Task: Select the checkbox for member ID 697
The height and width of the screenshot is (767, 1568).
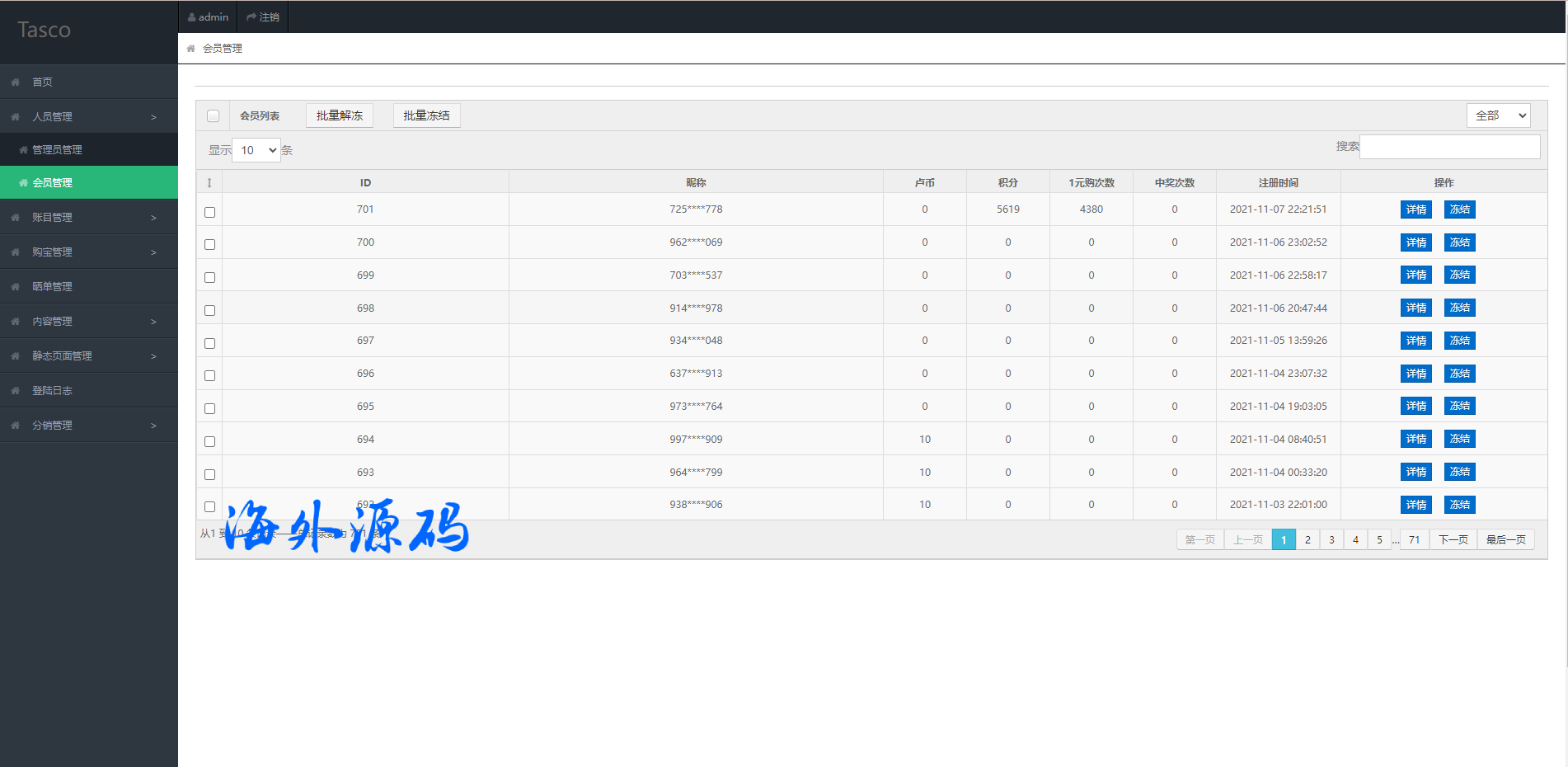Action: (x=210, y=343)
